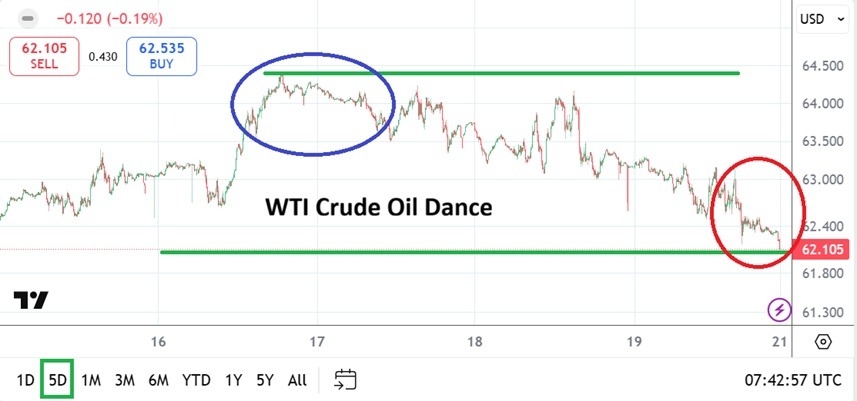Click the TradingView logo

coord(31,301)
